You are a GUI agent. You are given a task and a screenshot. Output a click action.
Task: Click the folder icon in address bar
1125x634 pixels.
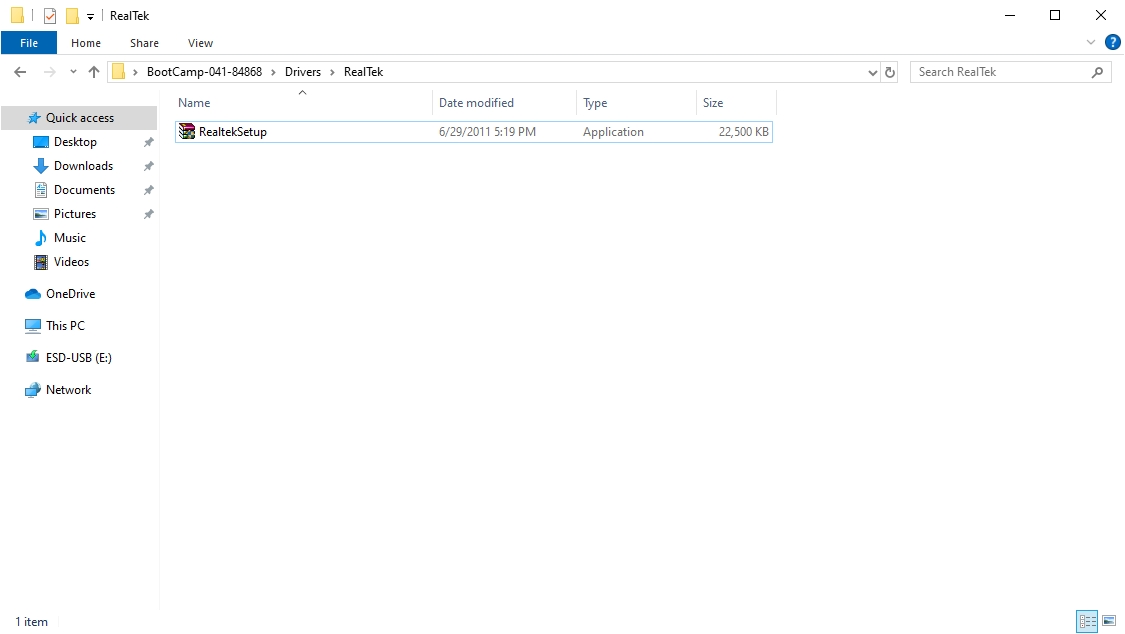point(119,72)
